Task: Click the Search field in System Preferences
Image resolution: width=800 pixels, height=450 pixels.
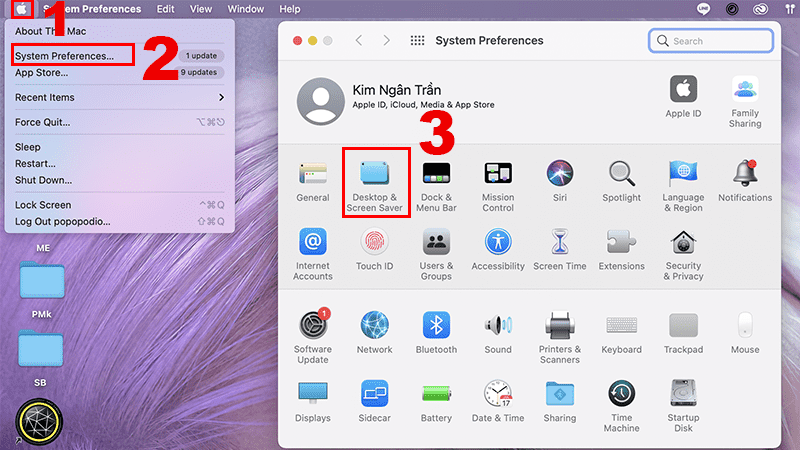Action: [x=711, y=41]
